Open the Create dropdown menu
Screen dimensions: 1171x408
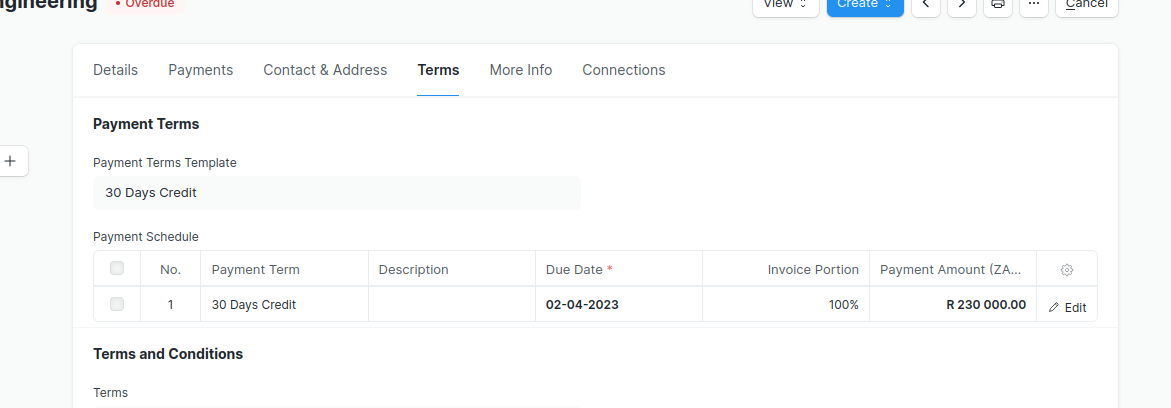pos(865,5)
